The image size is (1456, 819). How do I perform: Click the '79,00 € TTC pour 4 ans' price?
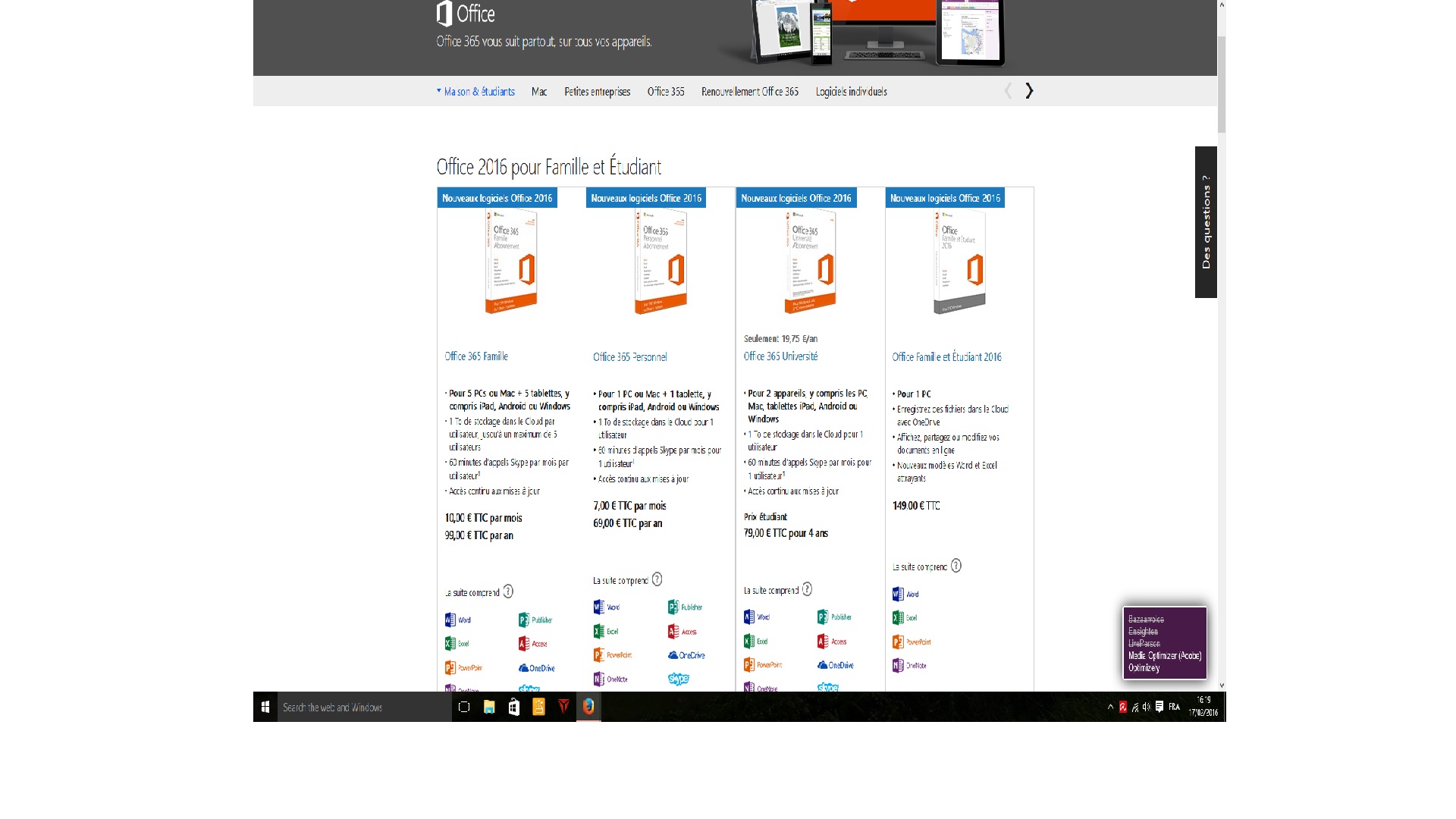[786, 533]
